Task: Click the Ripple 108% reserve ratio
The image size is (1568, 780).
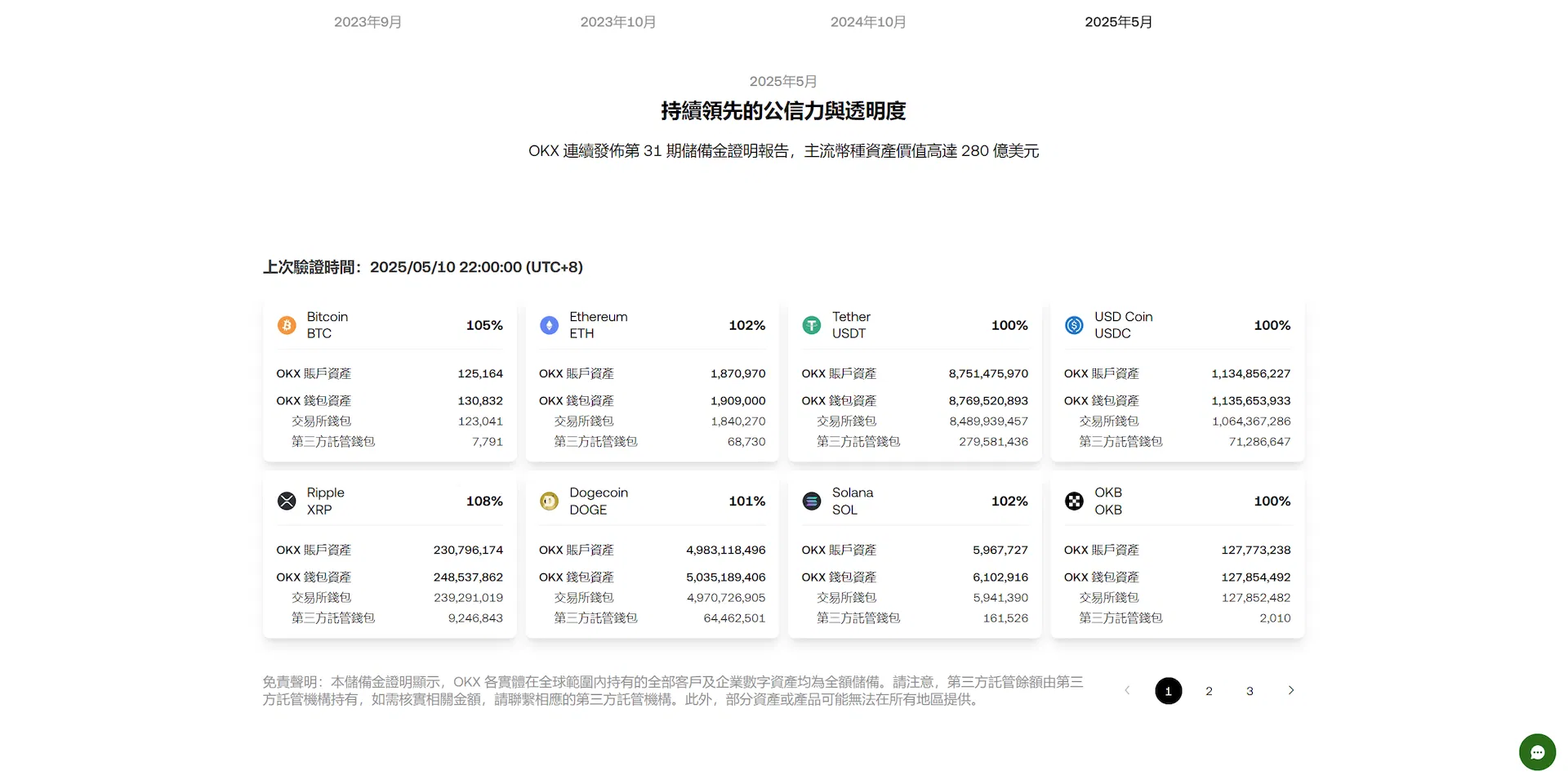Action: pos(484,501)
